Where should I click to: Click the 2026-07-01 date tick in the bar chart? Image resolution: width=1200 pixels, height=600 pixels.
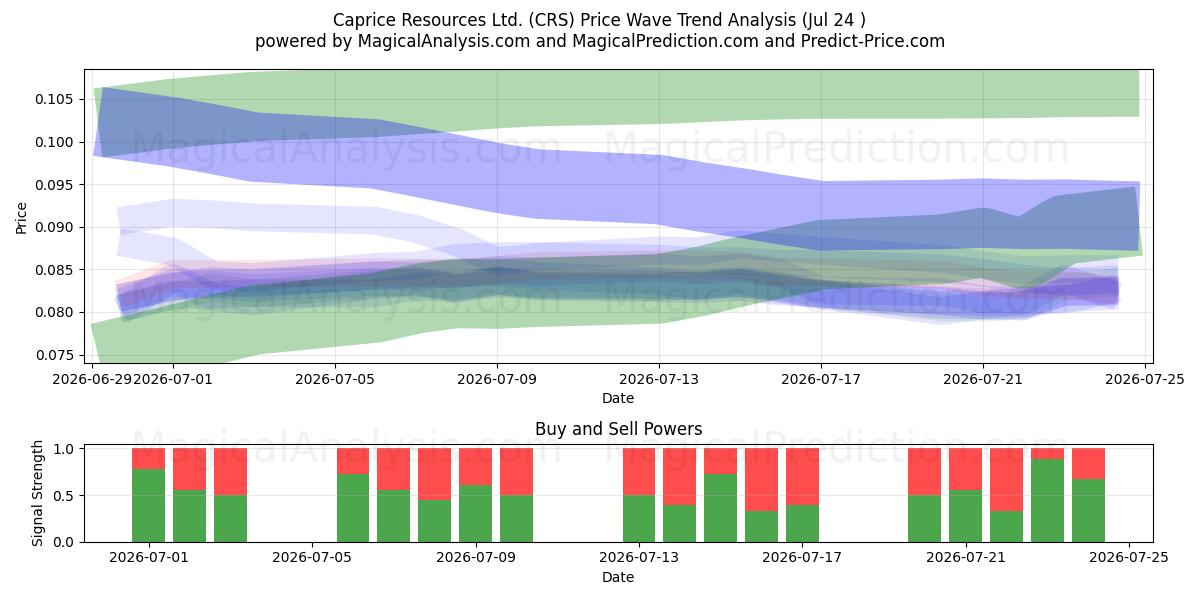pyautogui.click(x=148, y=557)
